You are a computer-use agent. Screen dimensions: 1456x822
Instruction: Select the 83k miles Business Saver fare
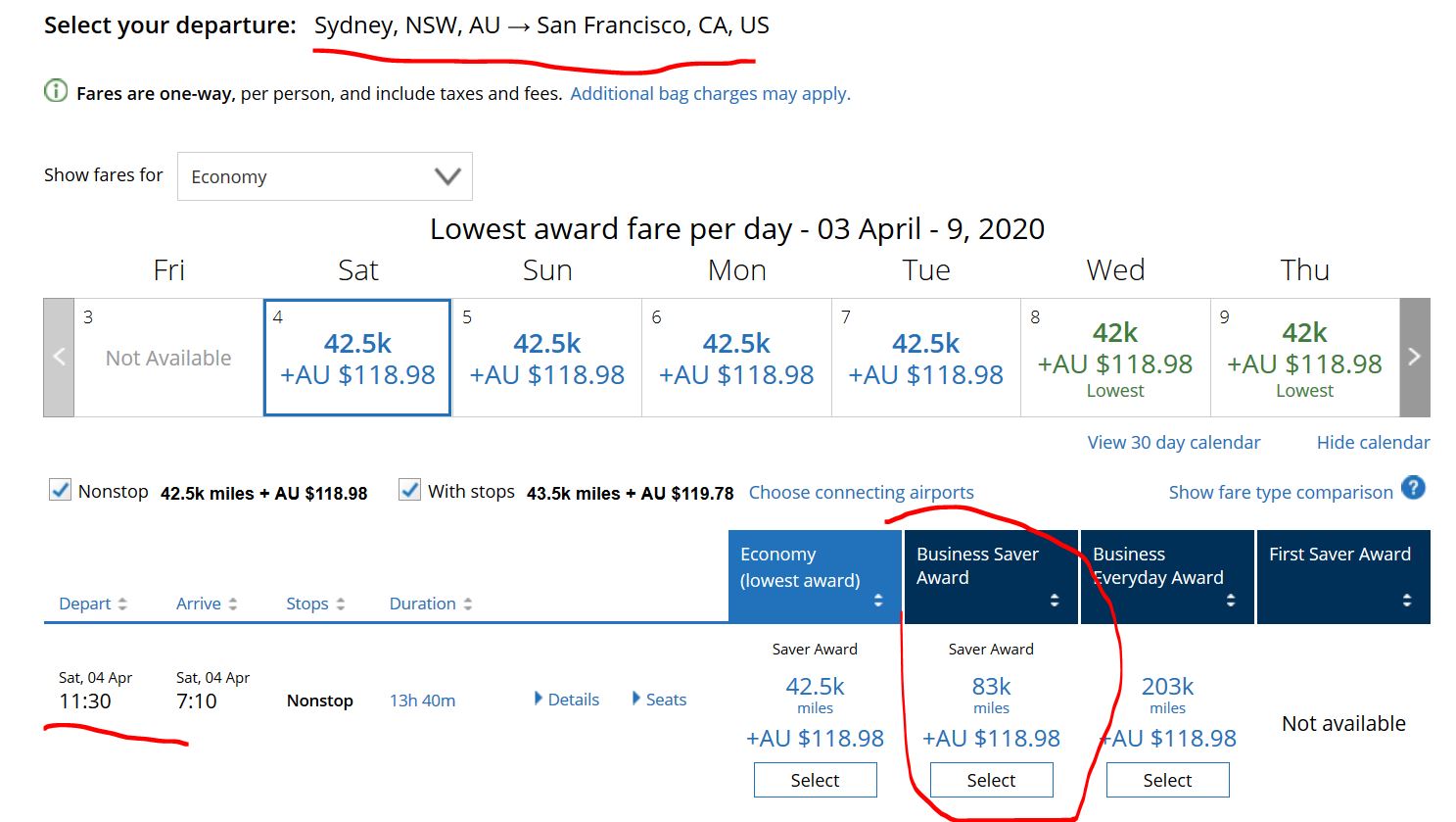[991, 780]
